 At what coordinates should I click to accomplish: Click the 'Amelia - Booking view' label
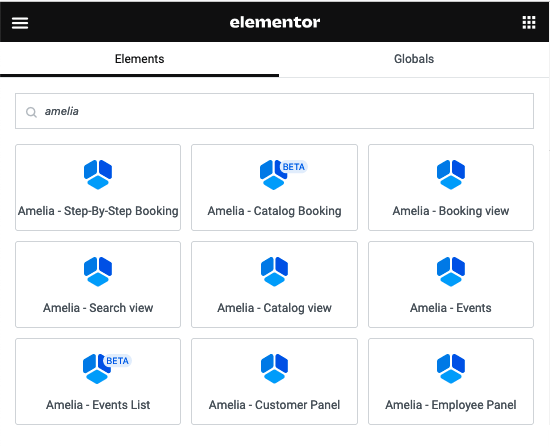451,211
